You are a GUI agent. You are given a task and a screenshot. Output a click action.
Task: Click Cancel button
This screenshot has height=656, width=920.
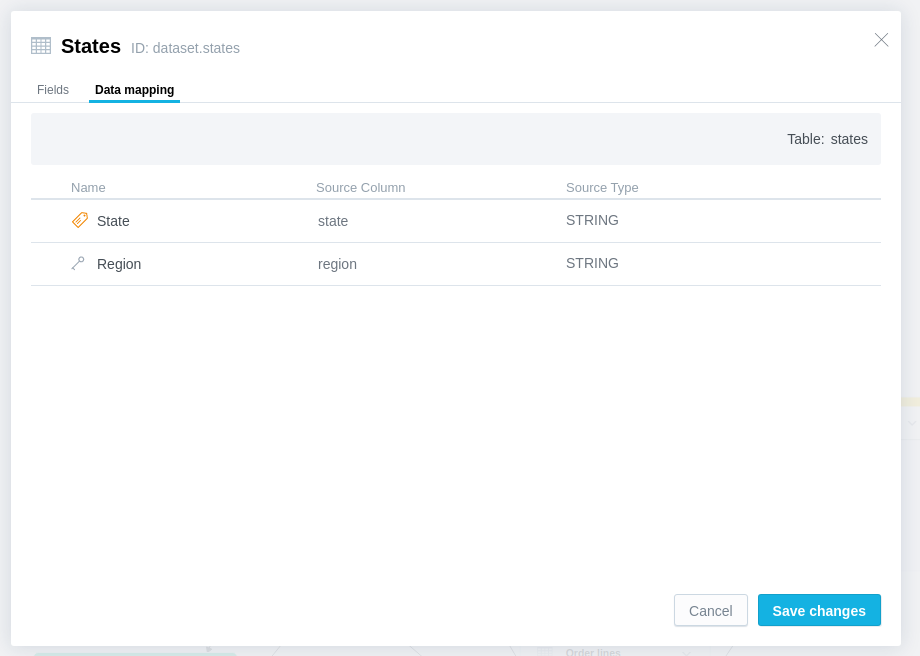click(711, 610)
